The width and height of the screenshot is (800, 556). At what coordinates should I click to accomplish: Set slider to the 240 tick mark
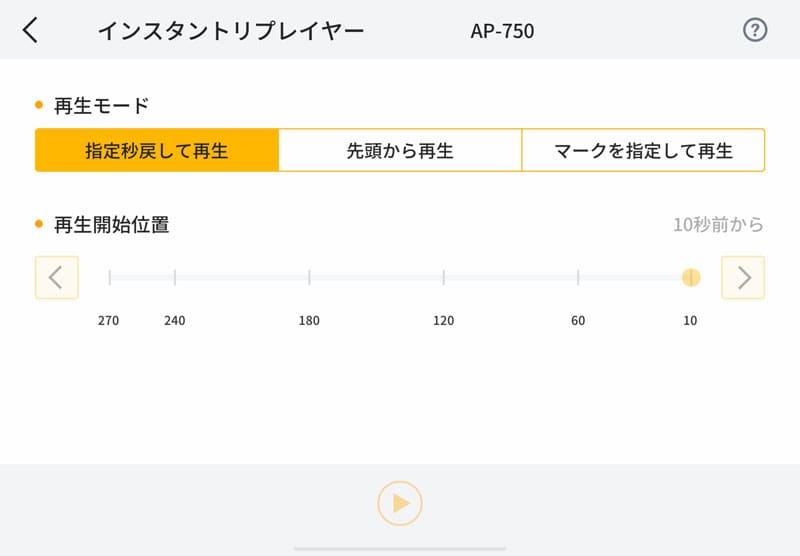[175, 277]
